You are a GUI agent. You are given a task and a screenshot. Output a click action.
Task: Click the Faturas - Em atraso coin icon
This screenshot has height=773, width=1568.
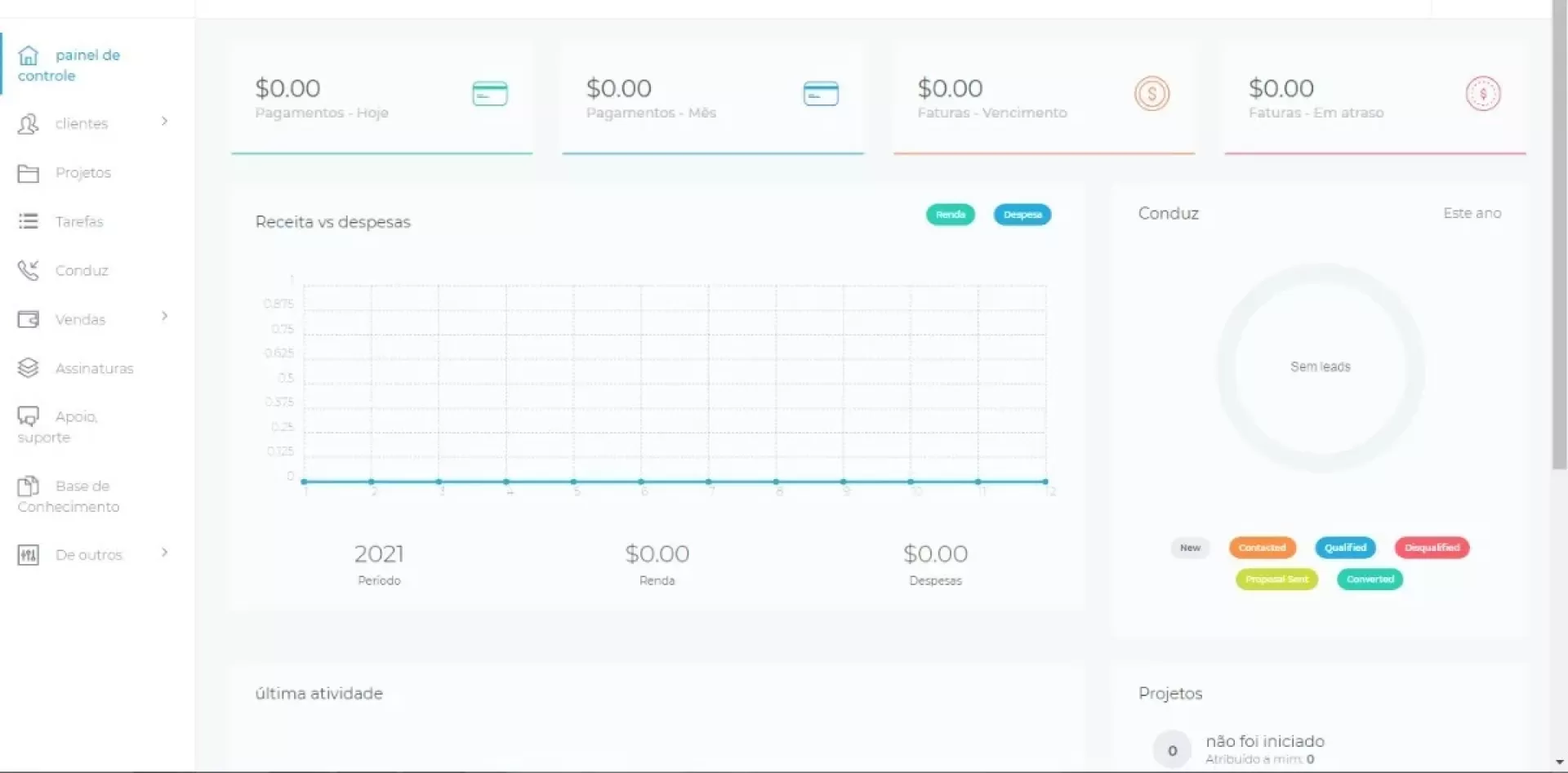[x=1482, y=94]
